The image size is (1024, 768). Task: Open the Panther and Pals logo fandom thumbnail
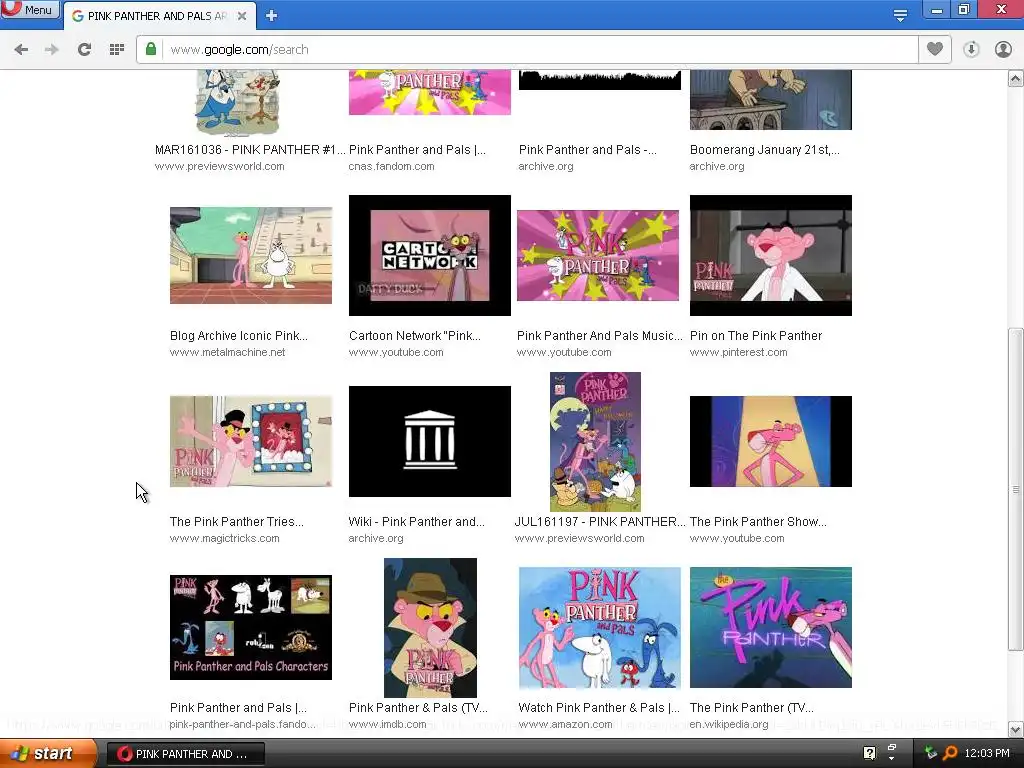click(x=430, y=93)
